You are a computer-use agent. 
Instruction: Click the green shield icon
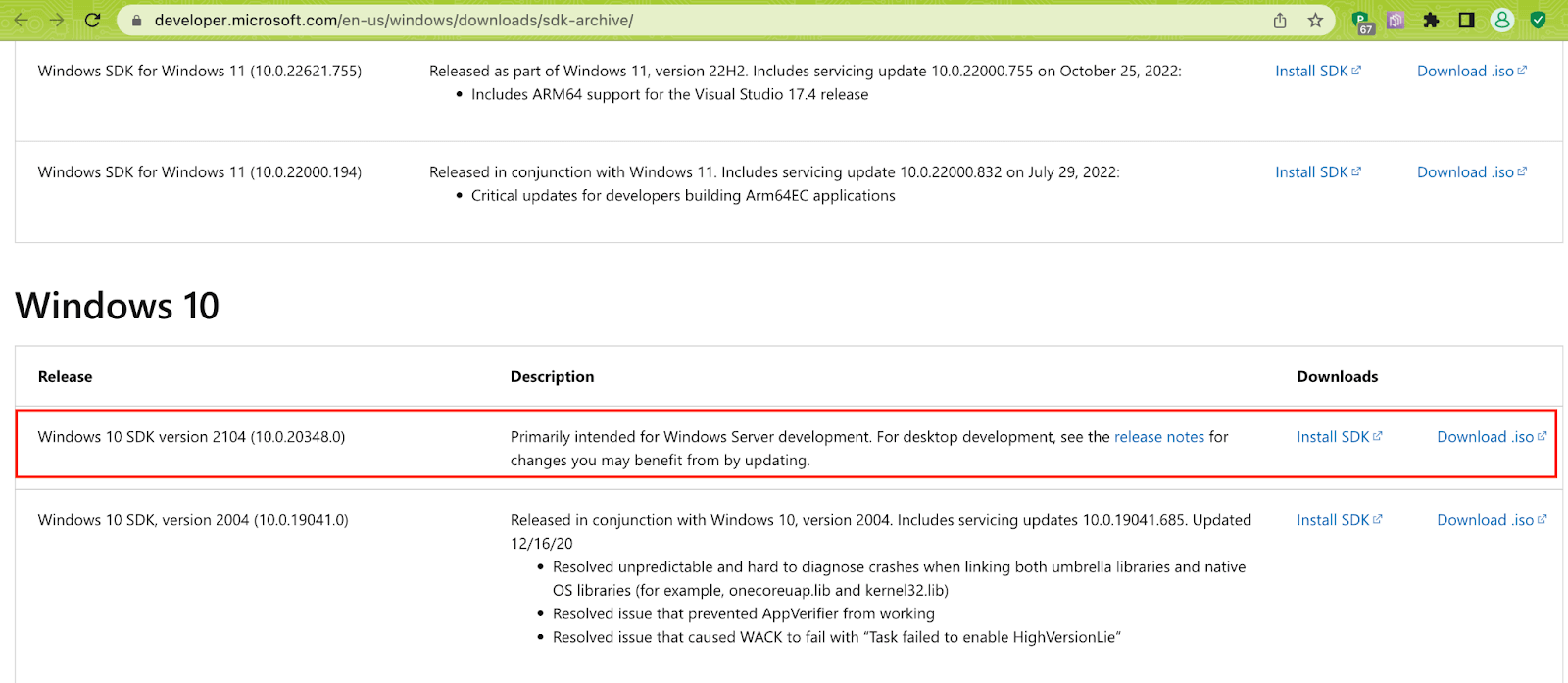pos(1538,20)
